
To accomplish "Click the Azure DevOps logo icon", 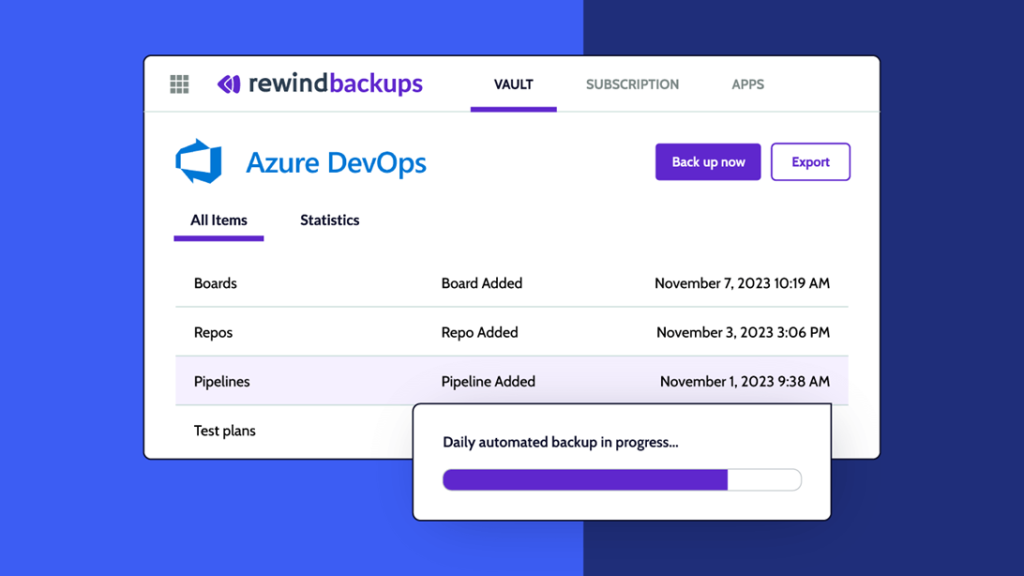I will point(199,161).
